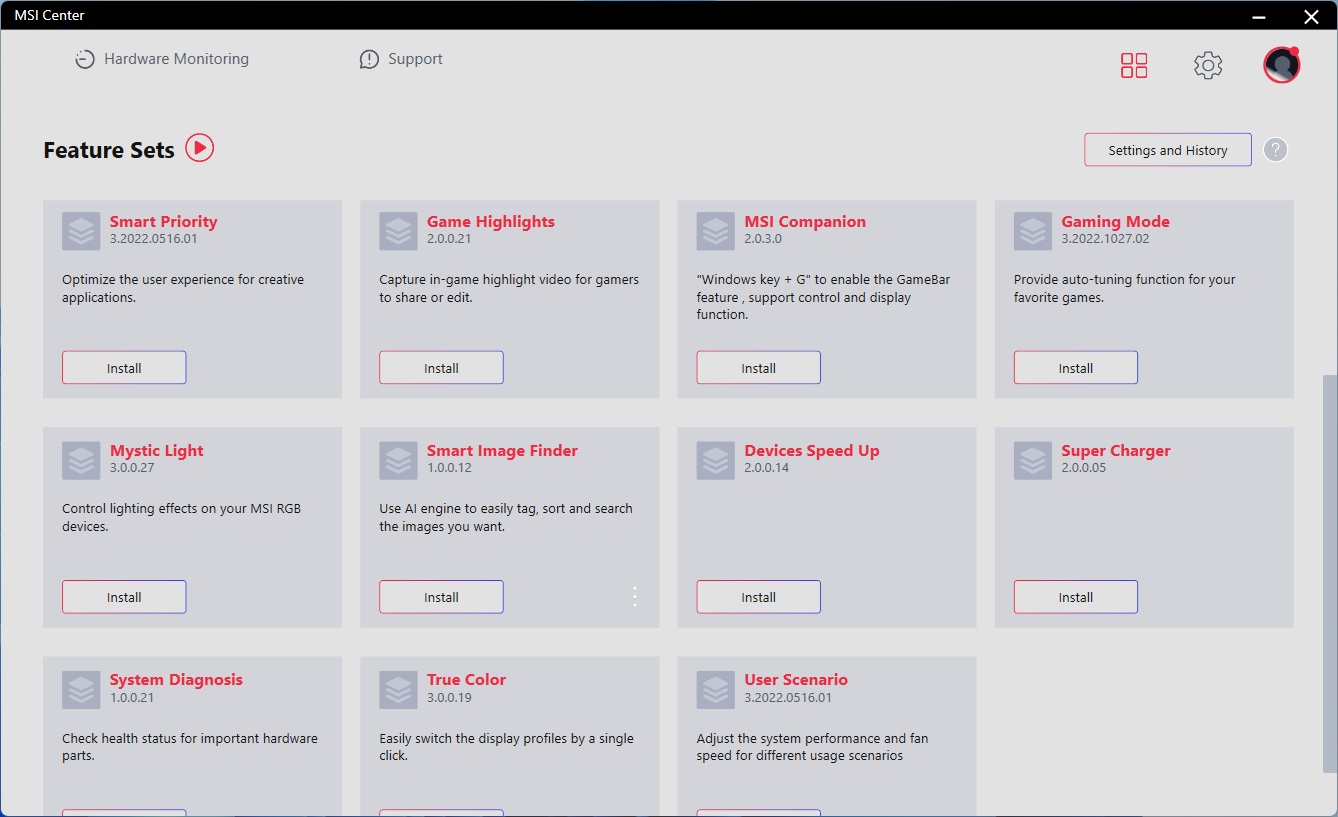The image size is (1338, 817).
Task: Open the Hardware Monitoring tab
Action: pos(162,60)
